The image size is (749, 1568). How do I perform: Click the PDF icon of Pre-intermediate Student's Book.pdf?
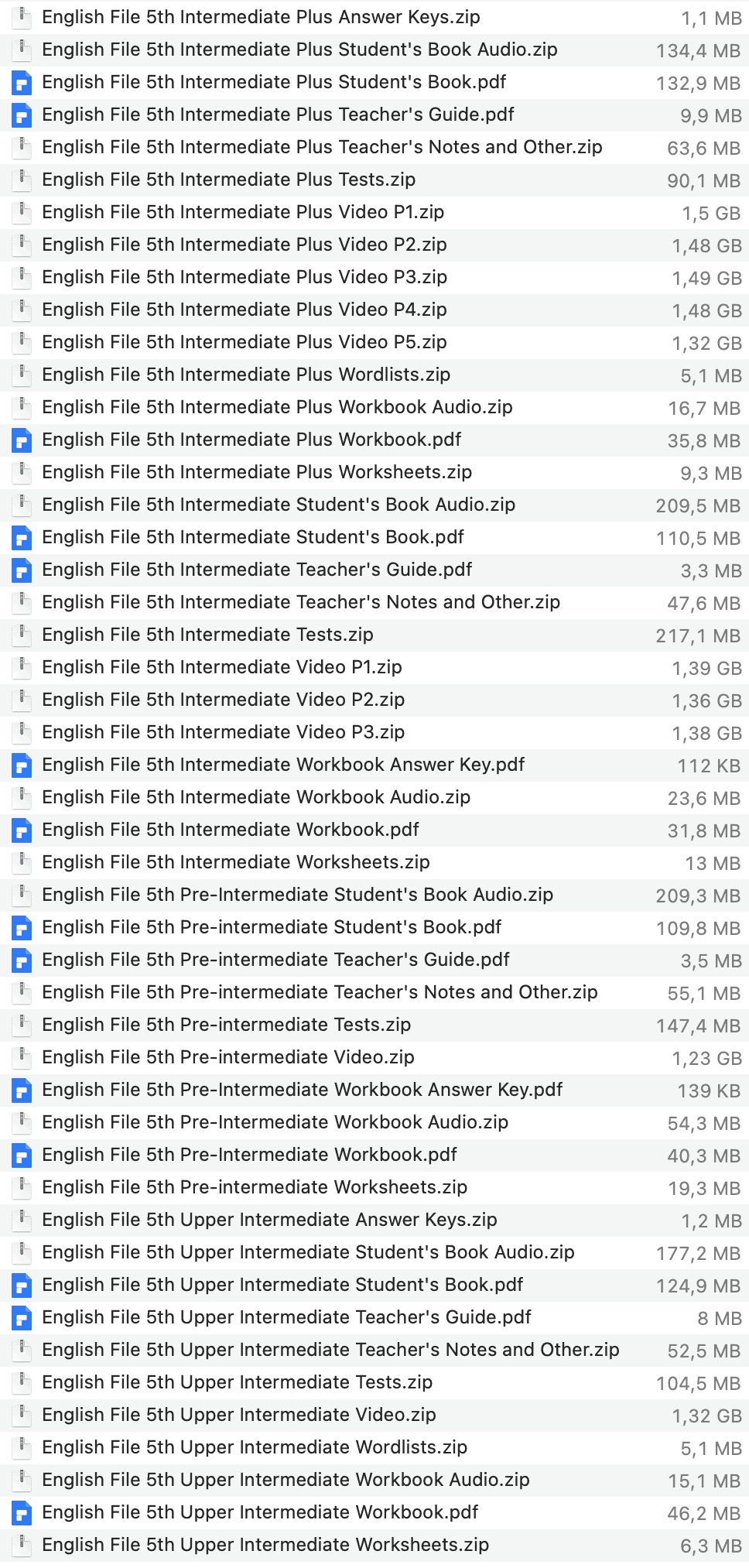tap(22, 927)
